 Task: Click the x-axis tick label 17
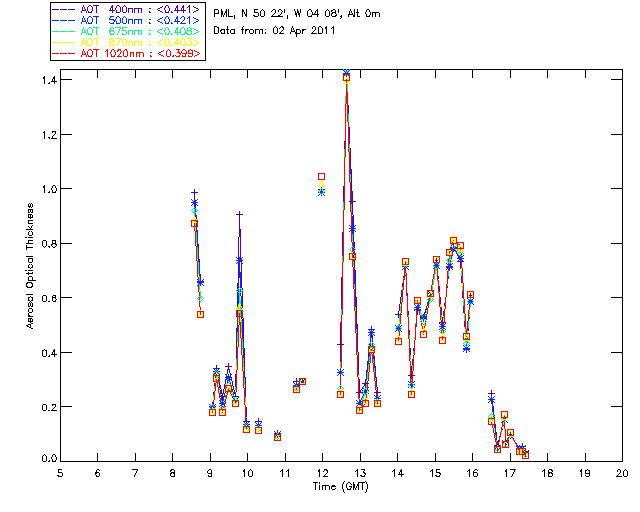[x=510, y=473]
